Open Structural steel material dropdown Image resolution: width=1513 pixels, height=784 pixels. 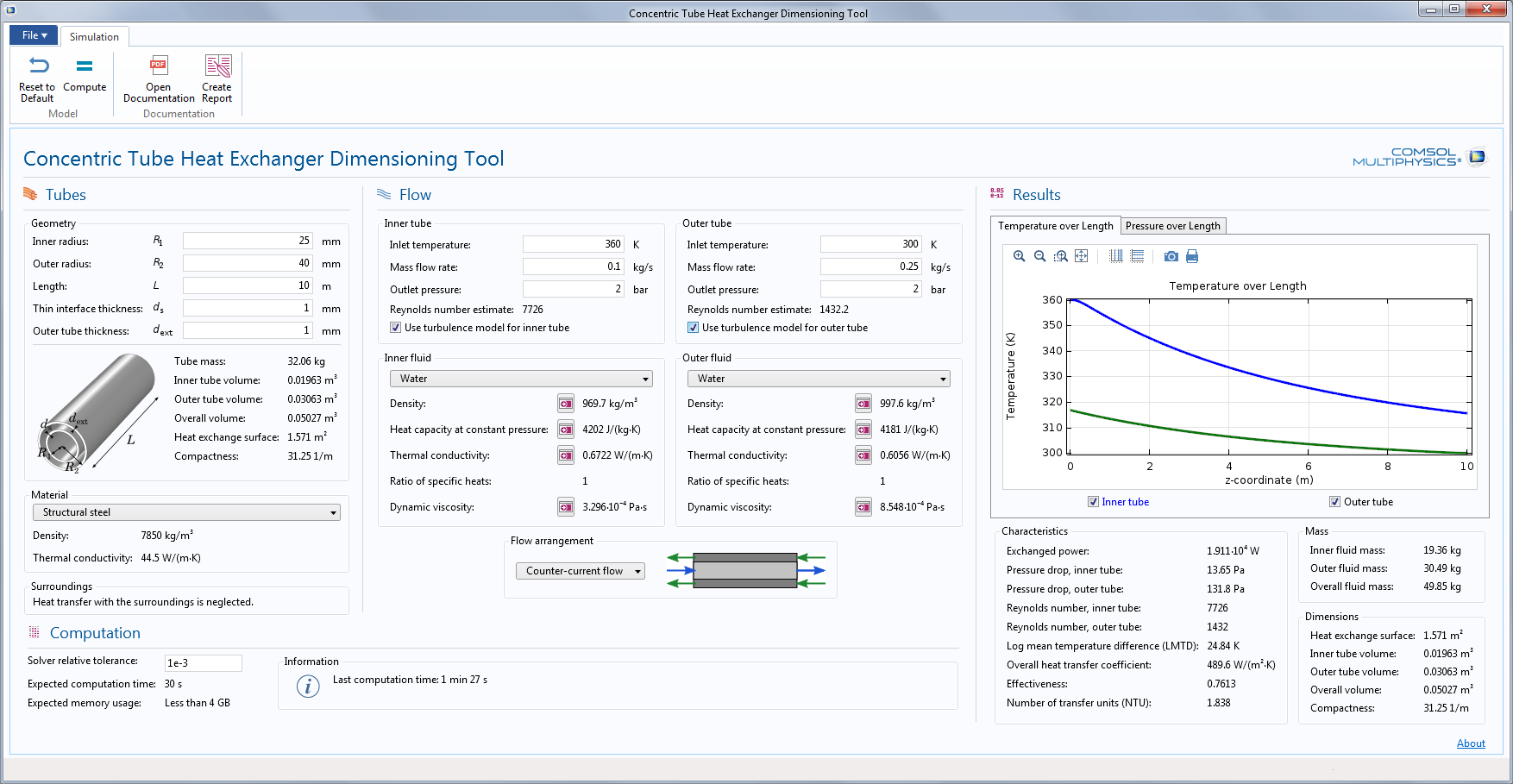click(x=186, y=512)
